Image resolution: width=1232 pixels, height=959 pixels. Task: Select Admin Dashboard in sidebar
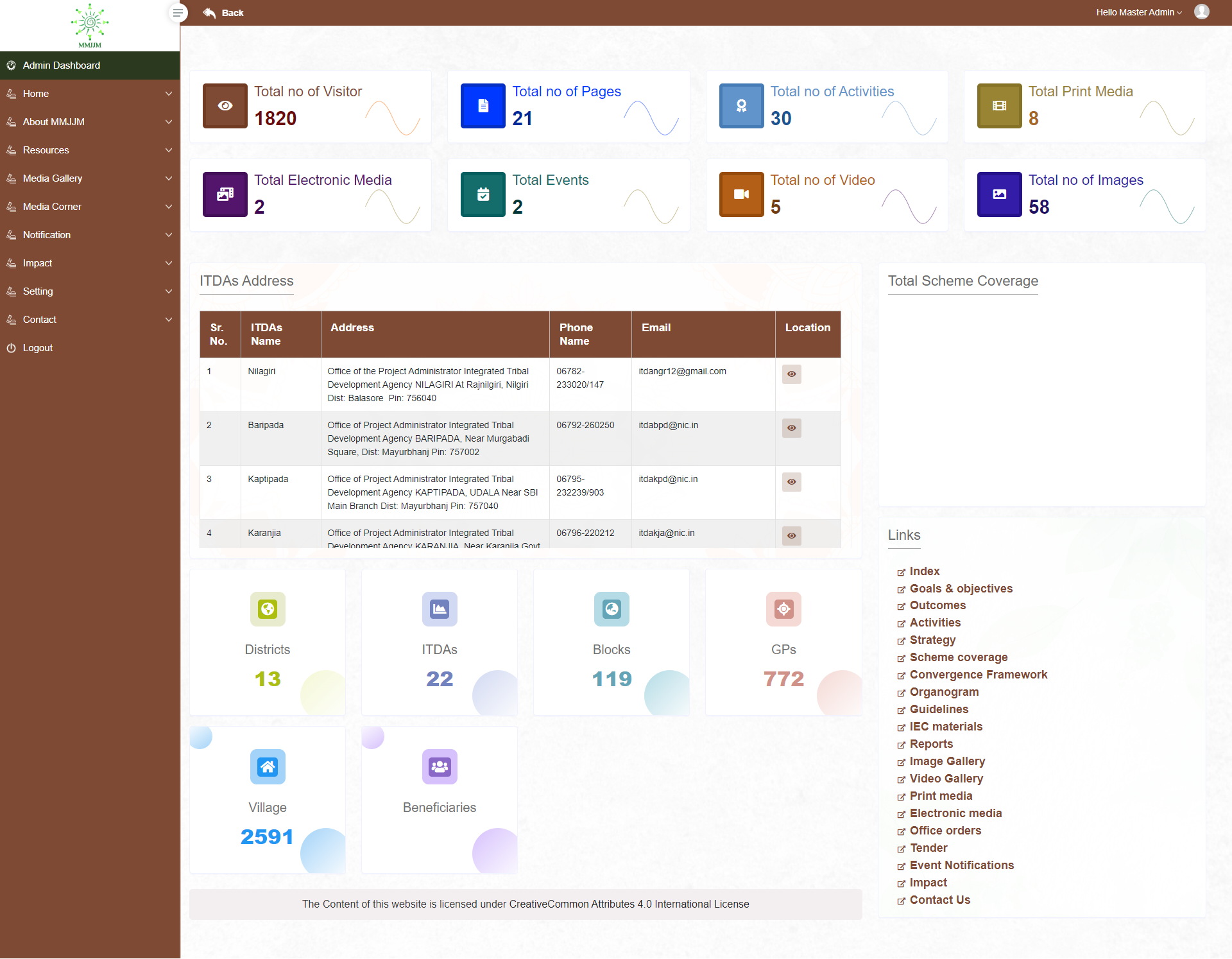click(x=62, y=65)
